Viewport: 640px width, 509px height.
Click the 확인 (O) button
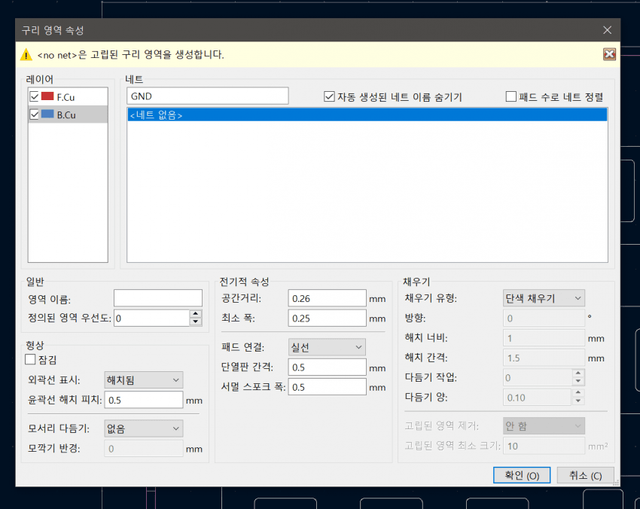click(520, 475)
